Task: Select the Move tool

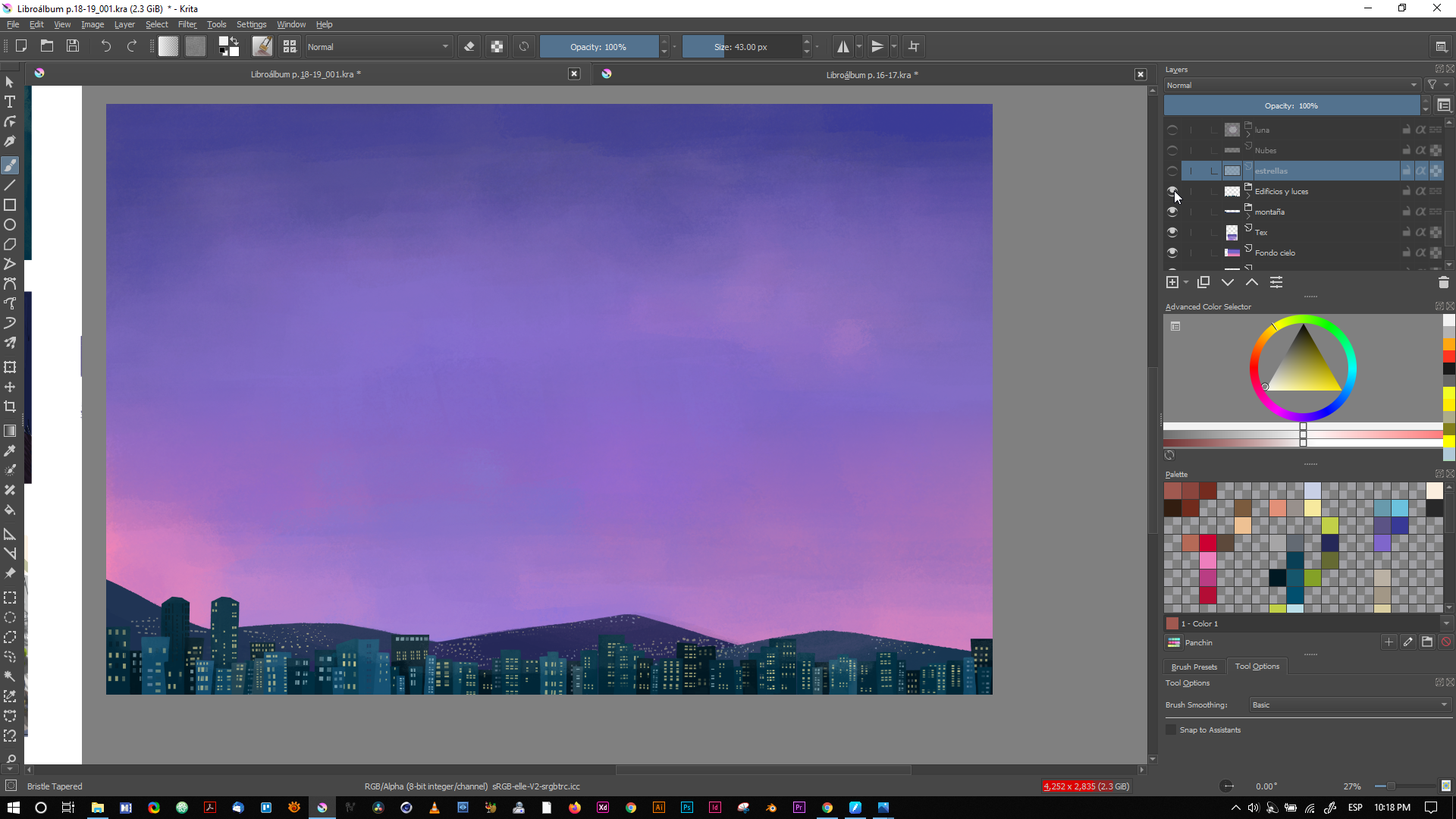Action: point(10,387)
